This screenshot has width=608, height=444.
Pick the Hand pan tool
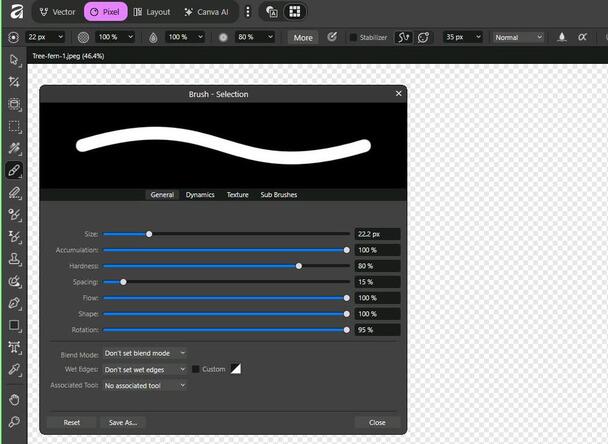[x=14, y=399]
